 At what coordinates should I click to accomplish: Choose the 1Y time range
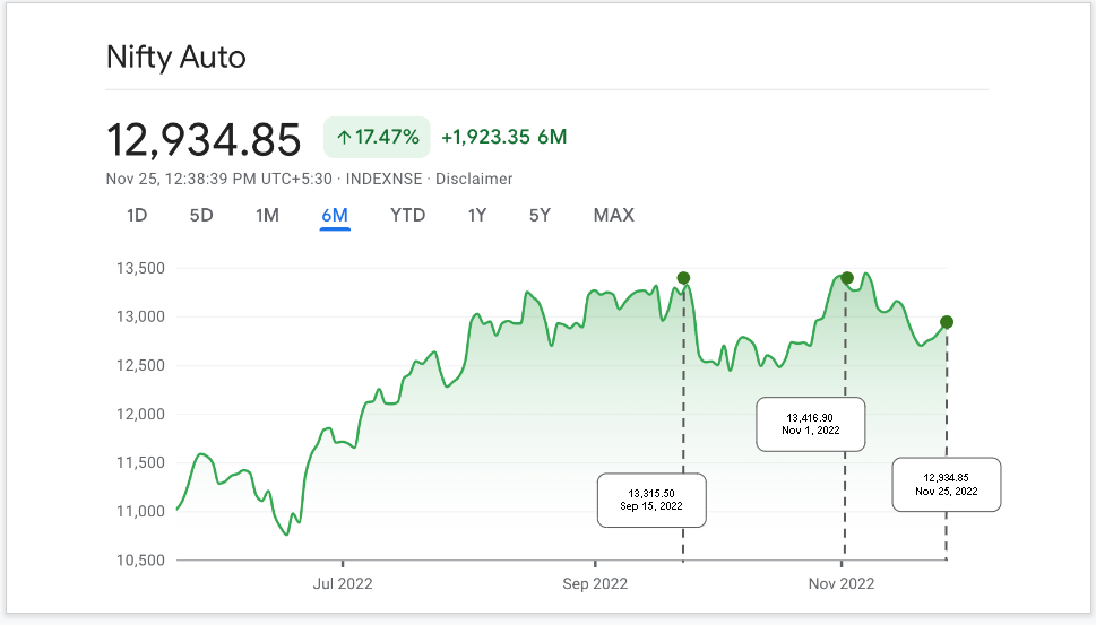click(x=477, y=215)
